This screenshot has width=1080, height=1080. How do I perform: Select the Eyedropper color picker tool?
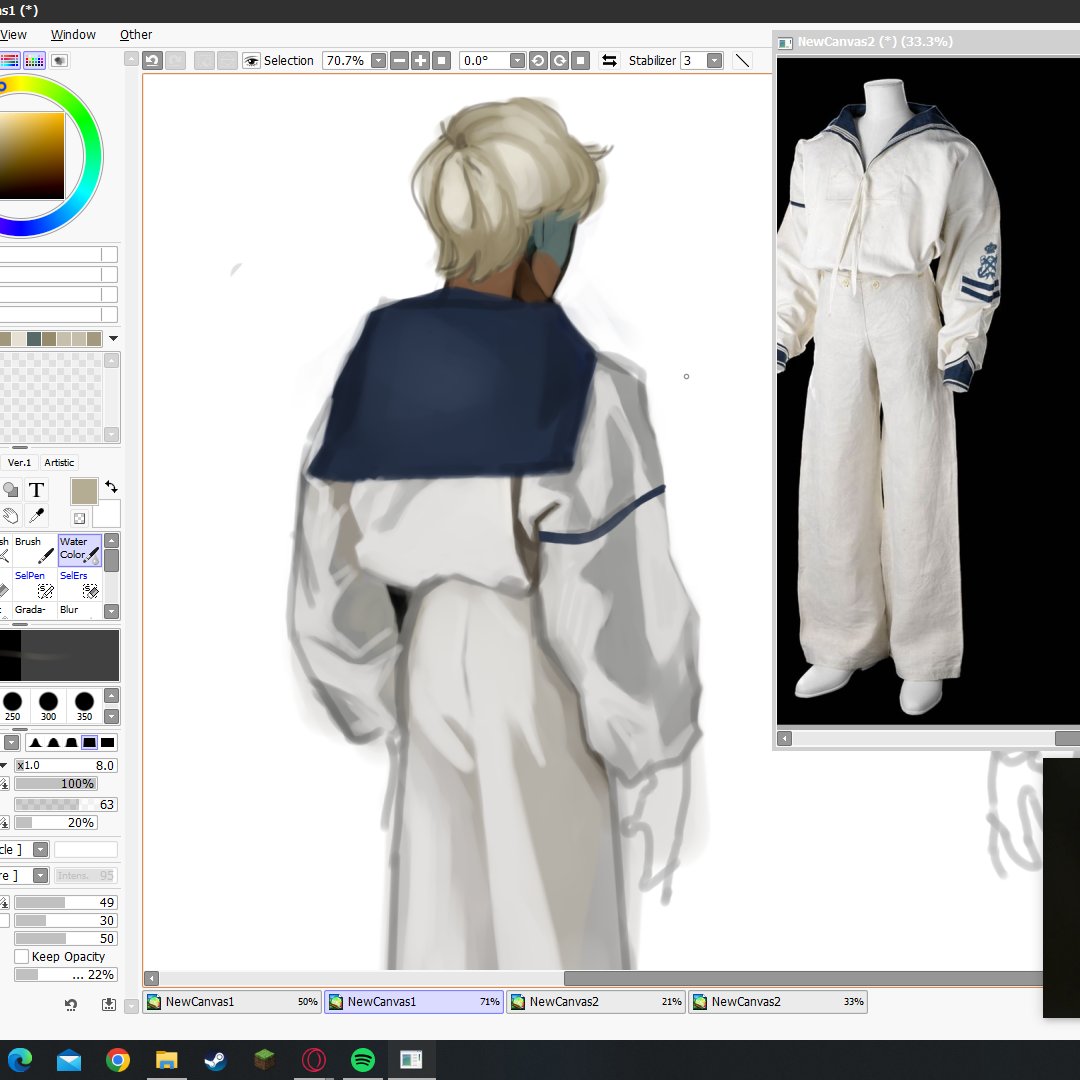37,515
